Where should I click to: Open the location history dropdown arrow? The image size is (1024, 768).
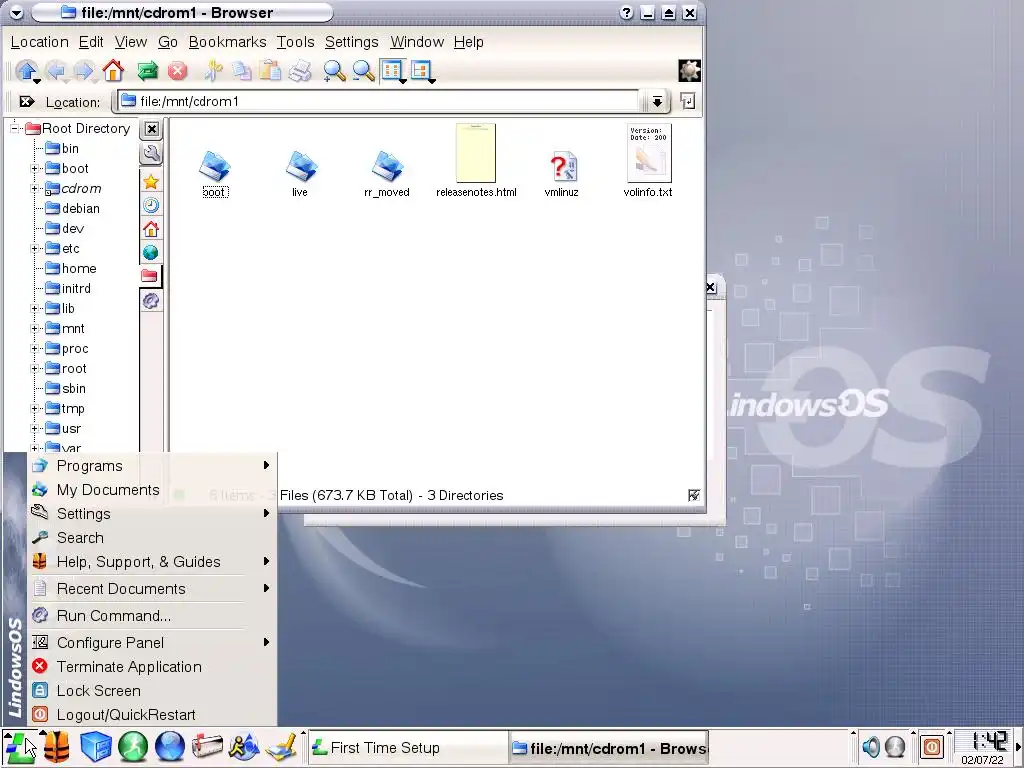[x=657, y=101]
